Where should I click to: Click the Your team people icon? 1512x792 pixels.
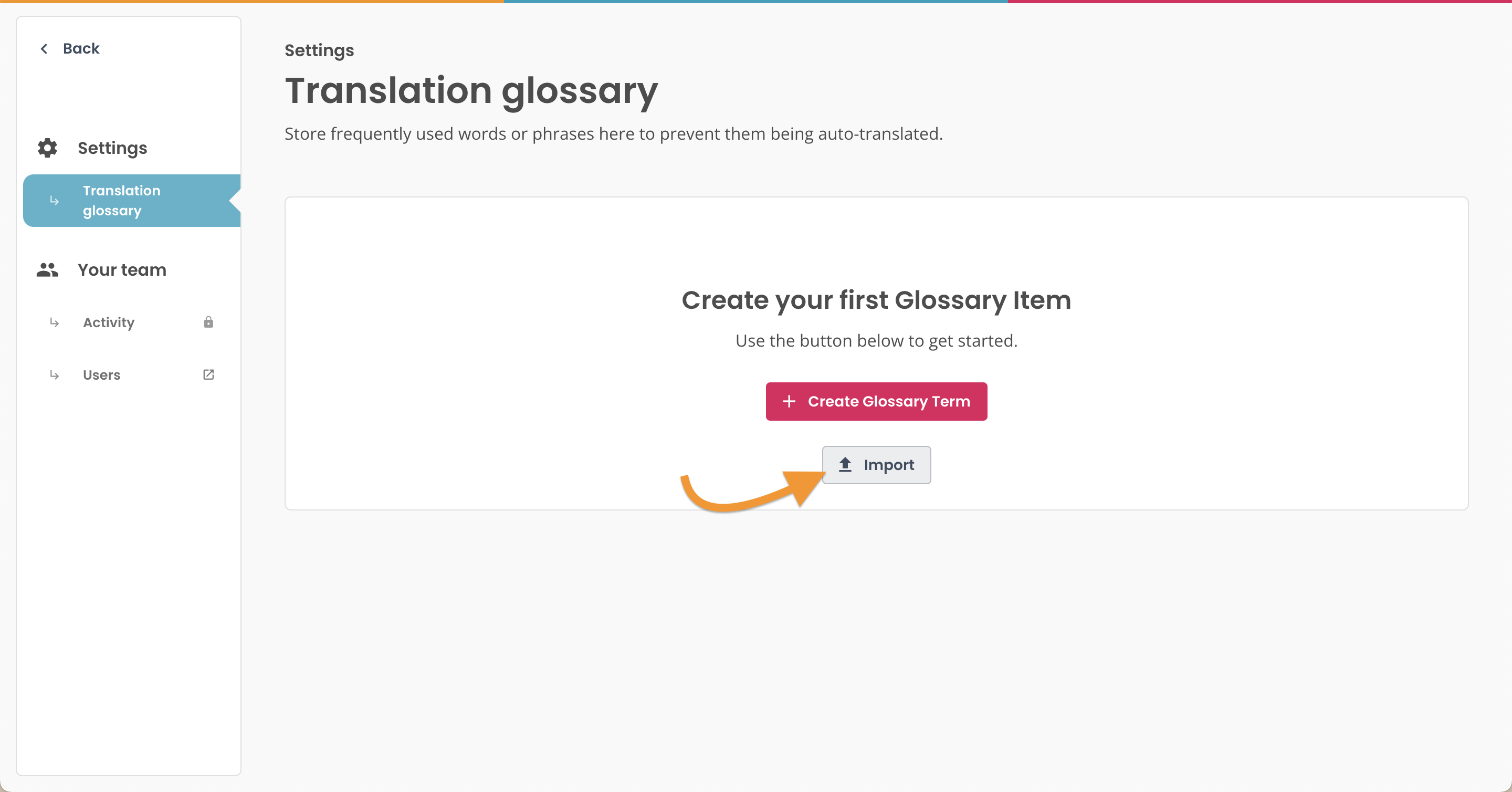47,269
